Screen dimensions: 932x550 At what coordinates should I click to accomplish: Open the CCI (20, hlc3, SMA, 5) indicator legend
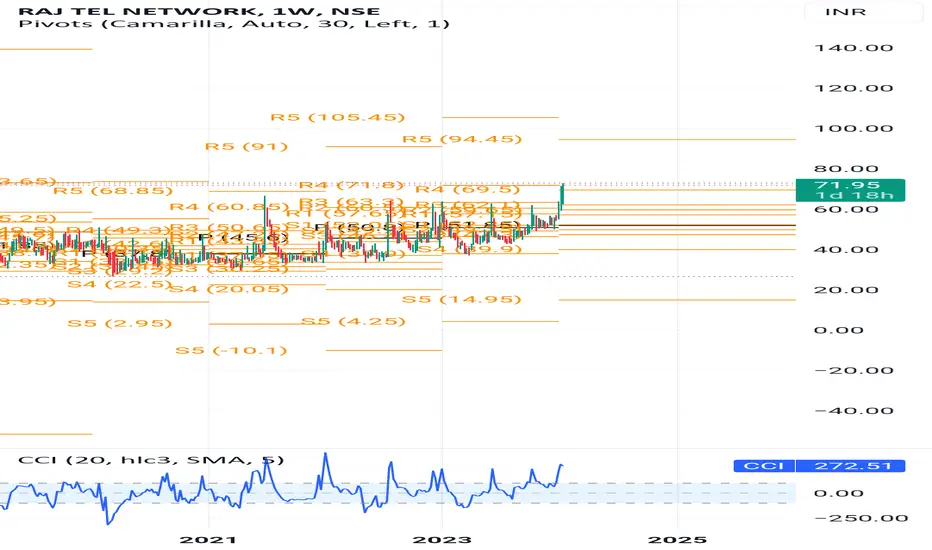click(151, 460)
